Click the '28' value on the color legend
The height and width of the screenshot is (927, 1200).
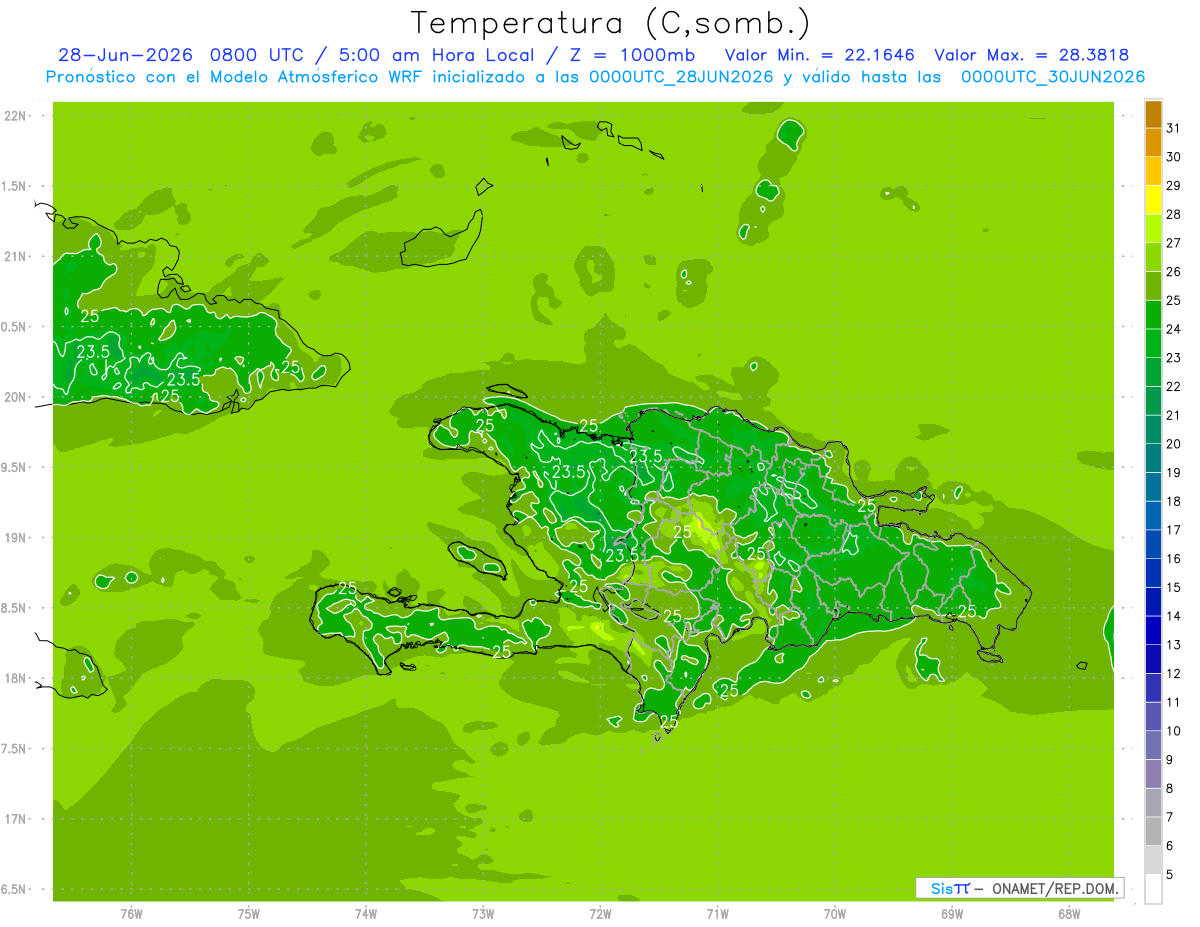(x=1173, y=214)
